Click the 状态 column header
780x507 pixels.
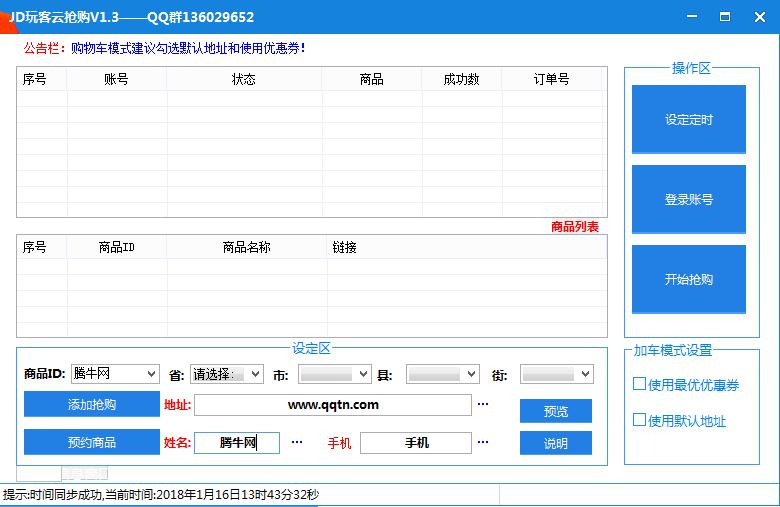243,79
